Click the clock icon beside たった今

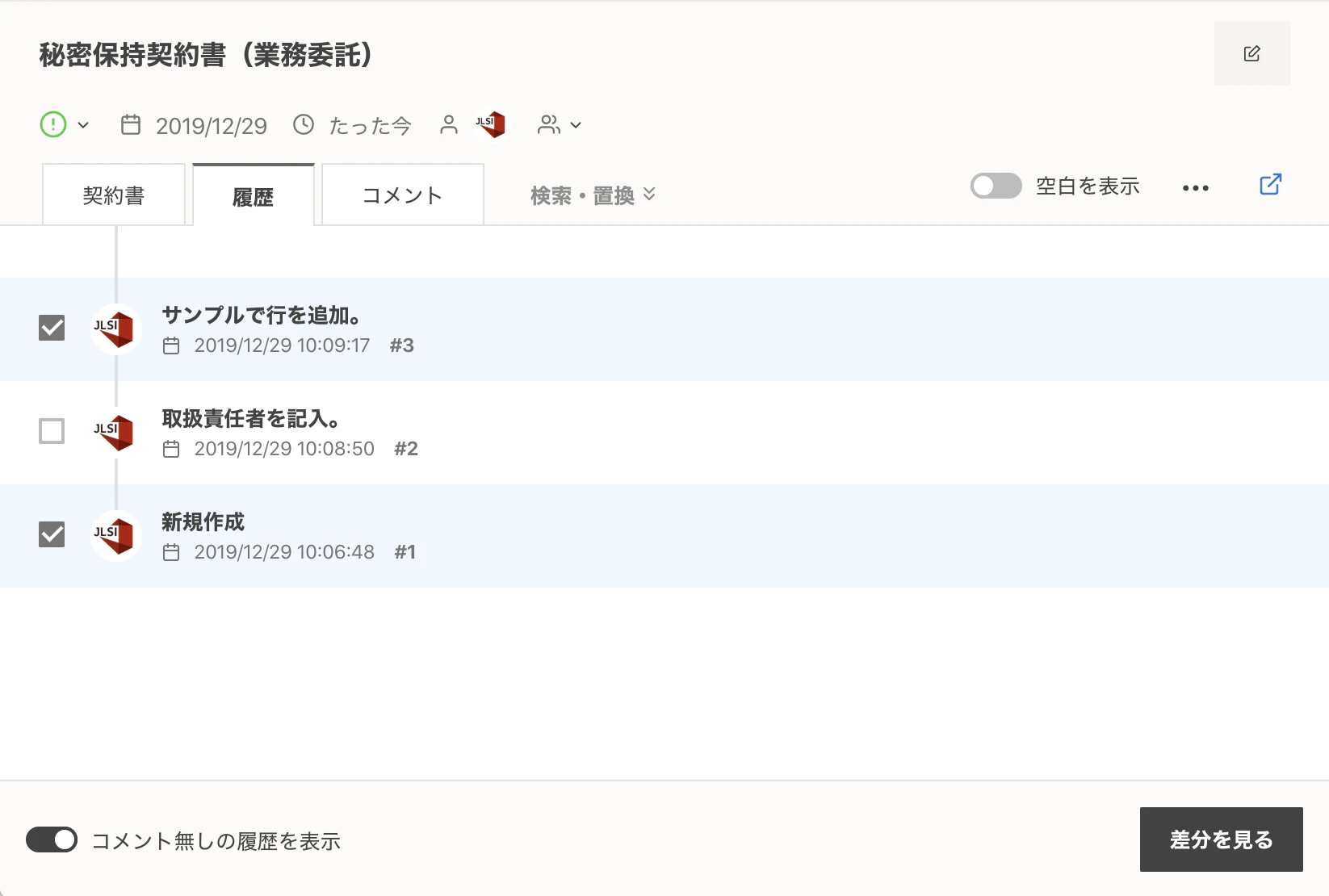pos(304,124)
